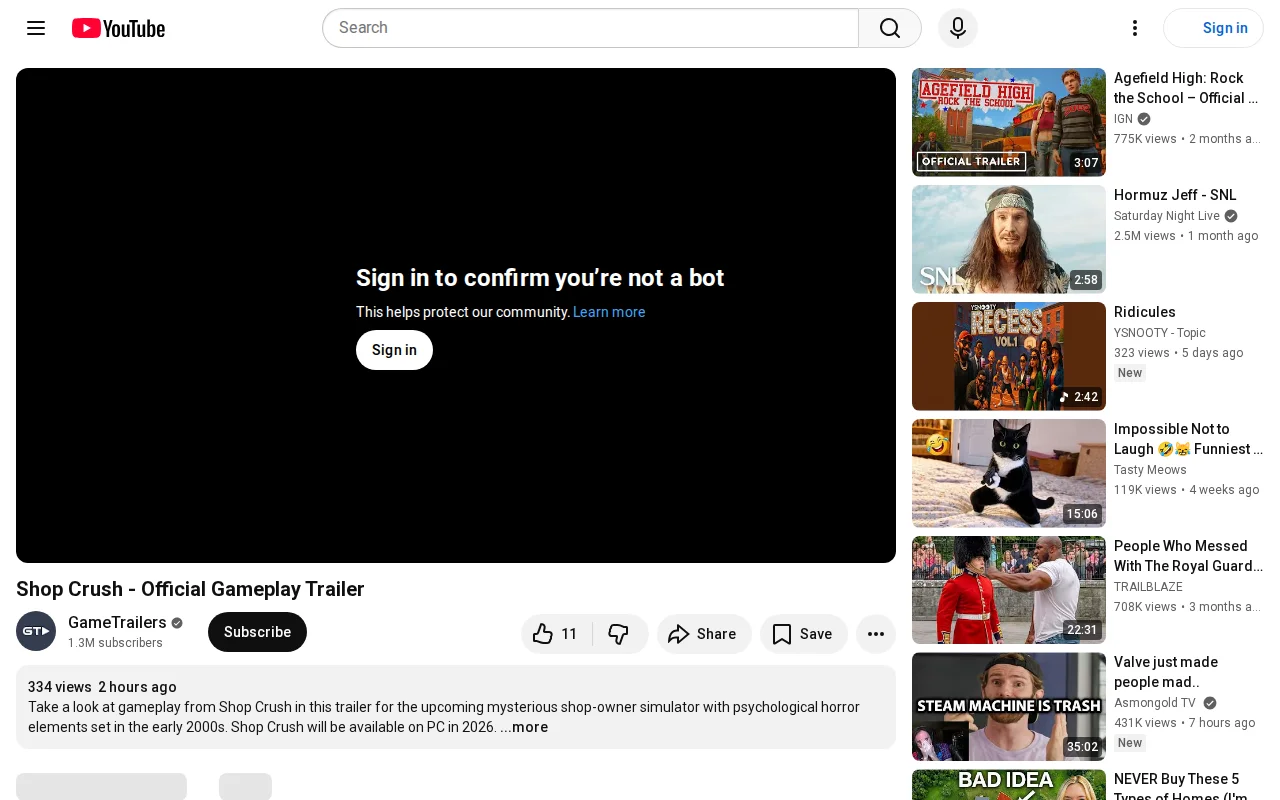Image resolution: width=1280 pixels, height=800 pixels.
Task: Click the 'Shop Crush - Official Gameplay Trailer' title
Action: pos(190,589)
